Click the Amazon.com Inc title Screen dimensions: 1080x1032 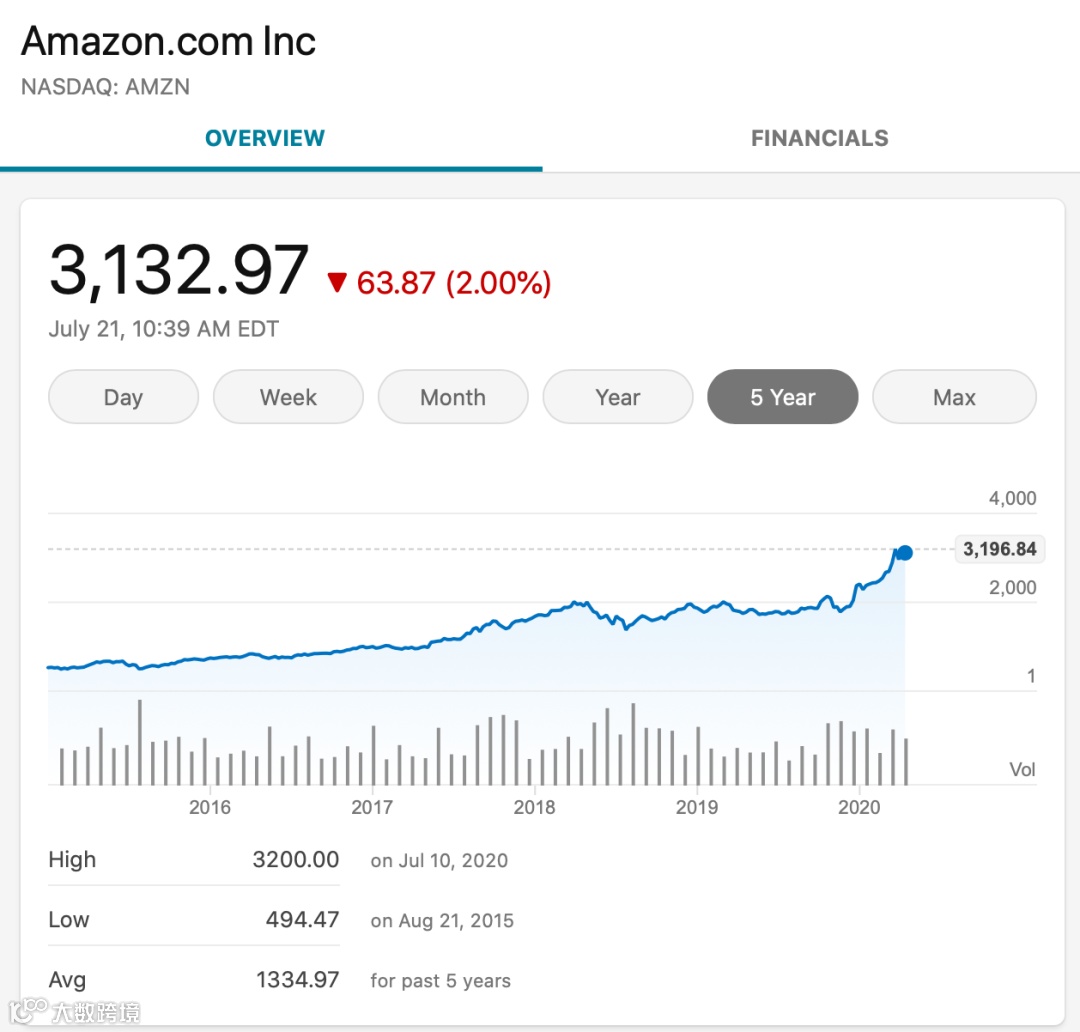point(168,41)
